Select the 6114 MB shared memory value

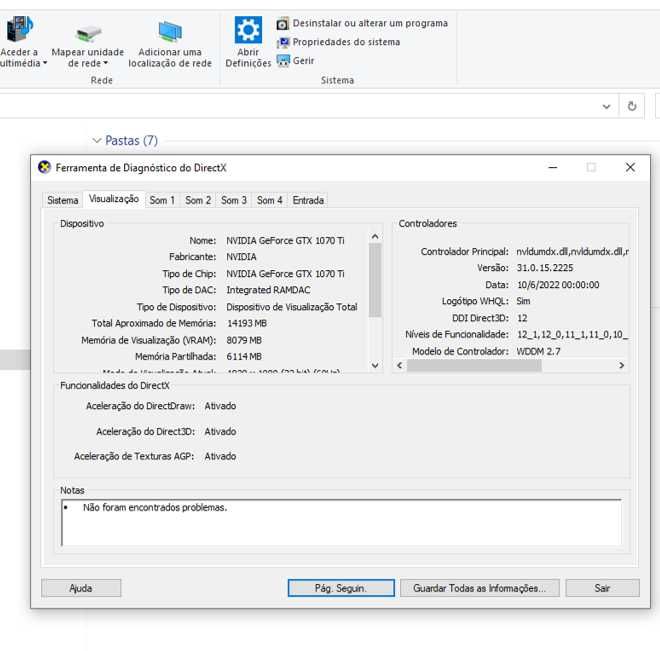[244, 356]
